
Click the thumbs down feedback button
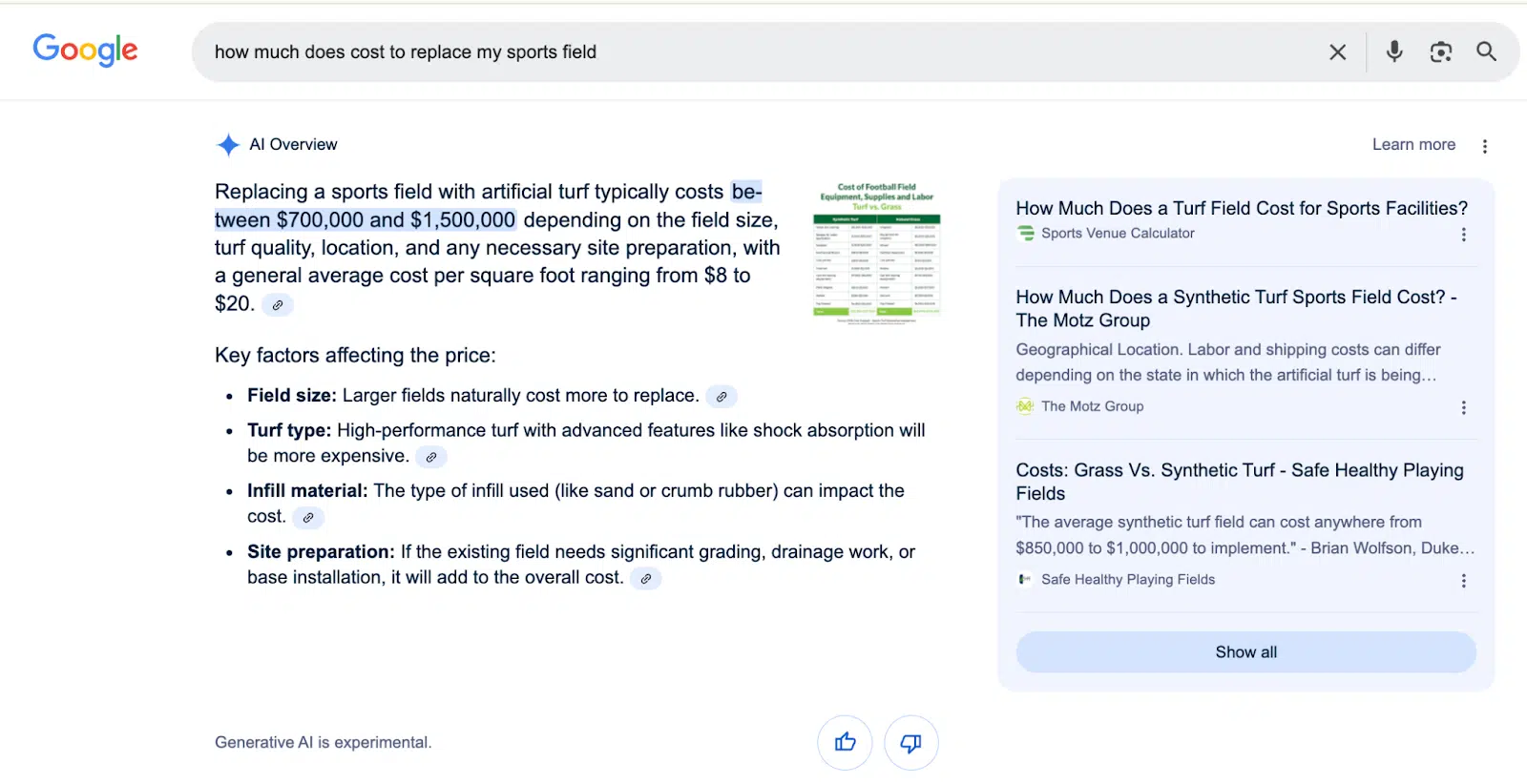click(911, 742)
